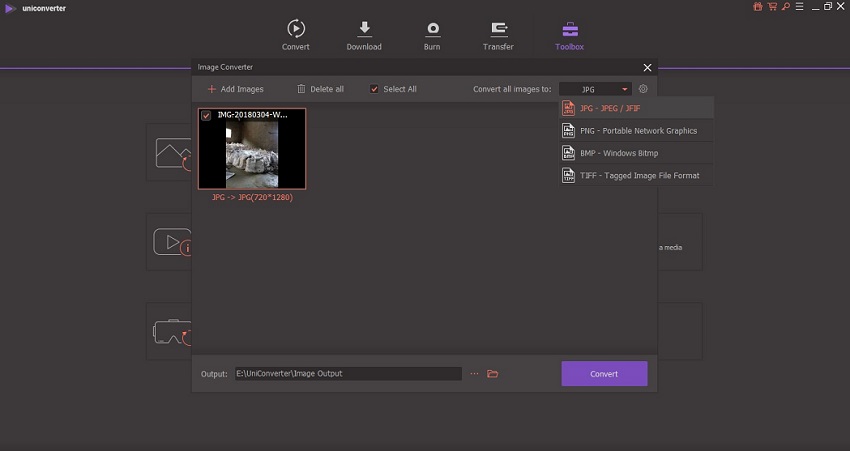Click the three-dots browse output path

(x=474, y=374)
